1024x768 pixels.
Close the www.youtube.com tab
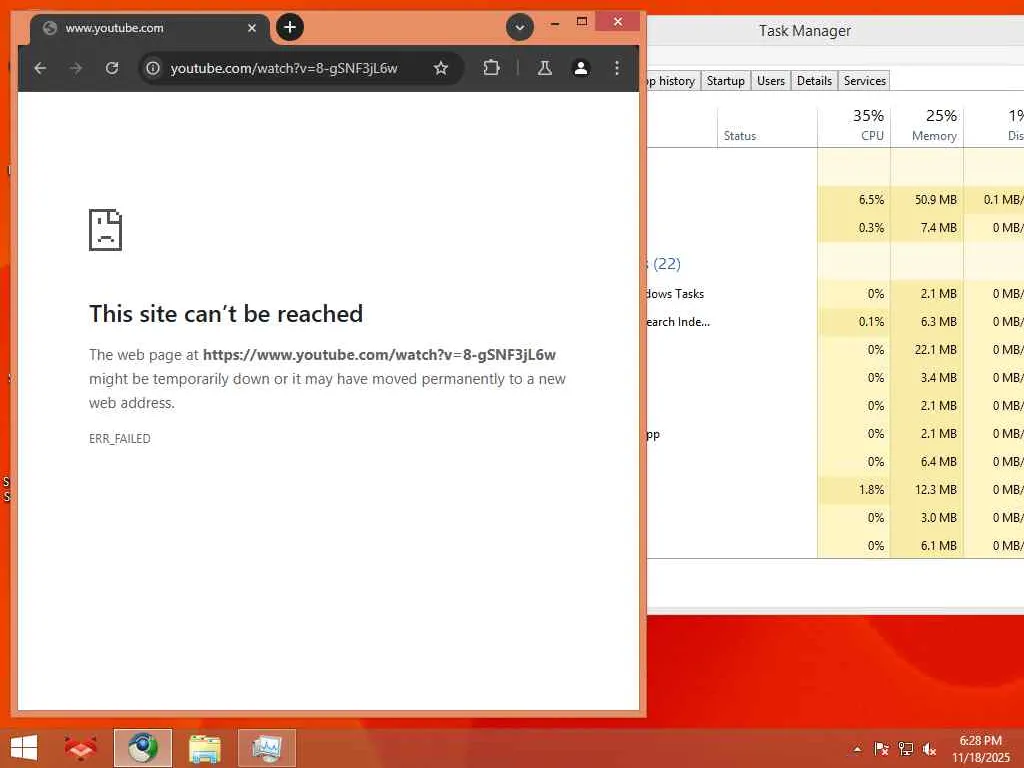(x=252, y=28)
